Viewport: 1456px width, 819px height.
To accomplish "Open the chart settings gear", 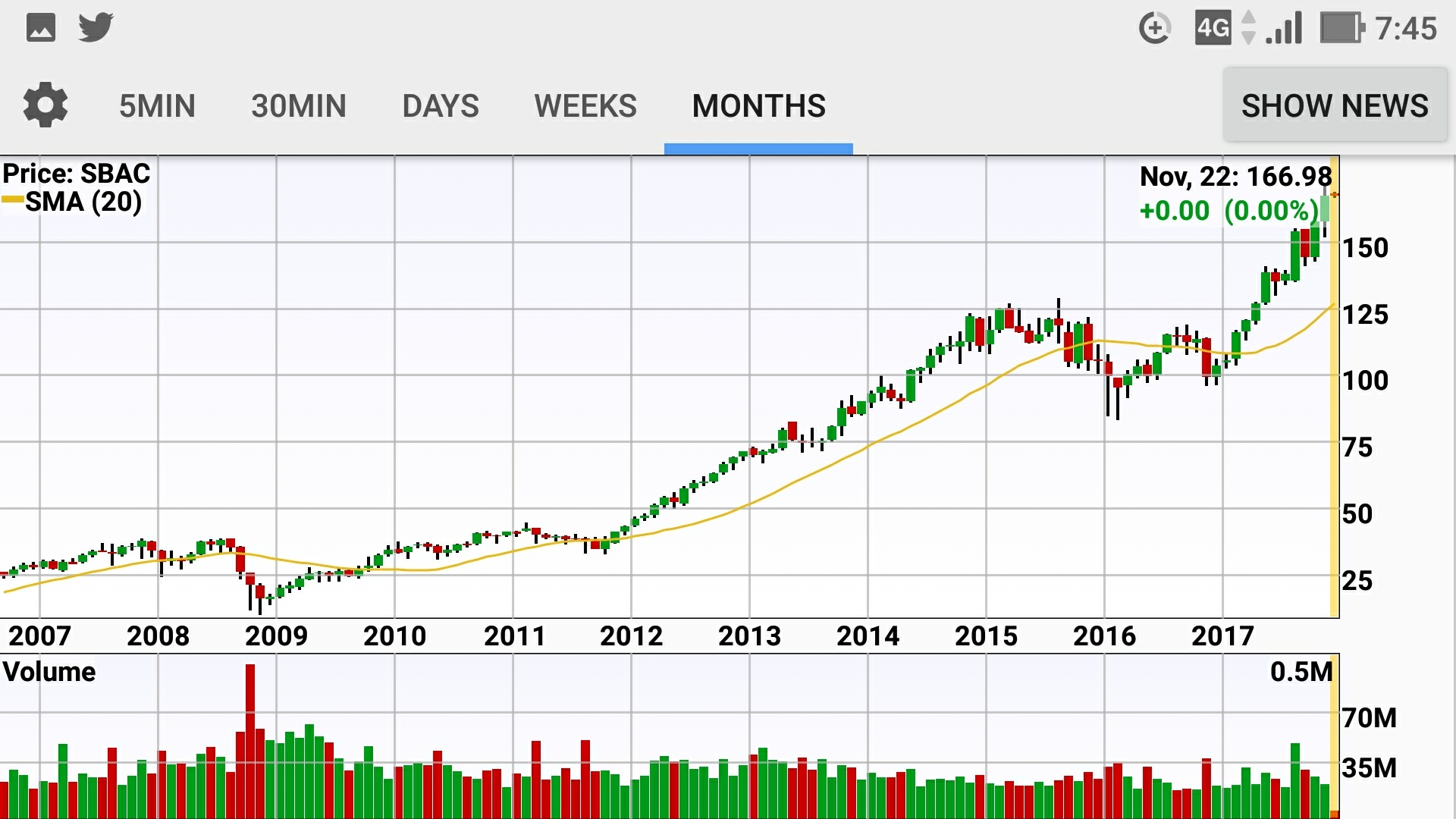I will pos(45,105).
